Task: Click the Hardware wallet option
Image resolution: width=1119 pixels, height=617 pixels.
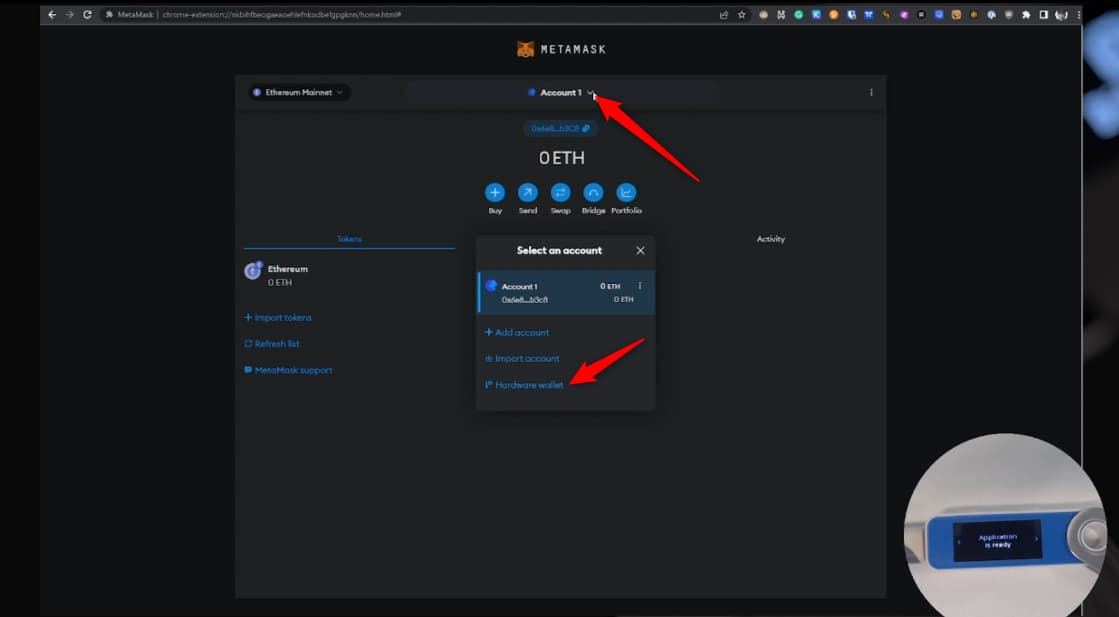Action: point(524,384)
